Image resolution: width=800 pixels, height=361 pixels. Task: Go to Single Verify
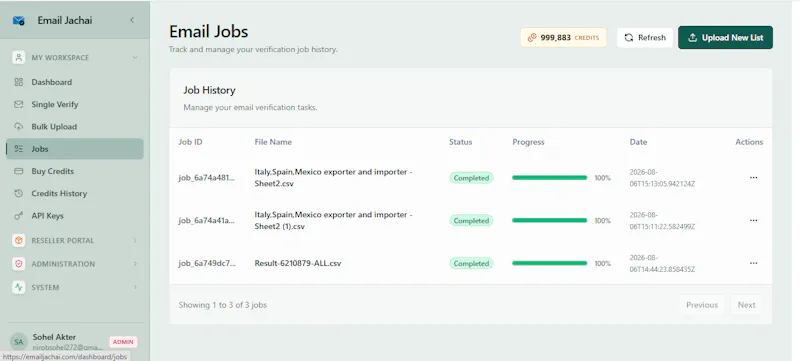click(x=74, y=105)
